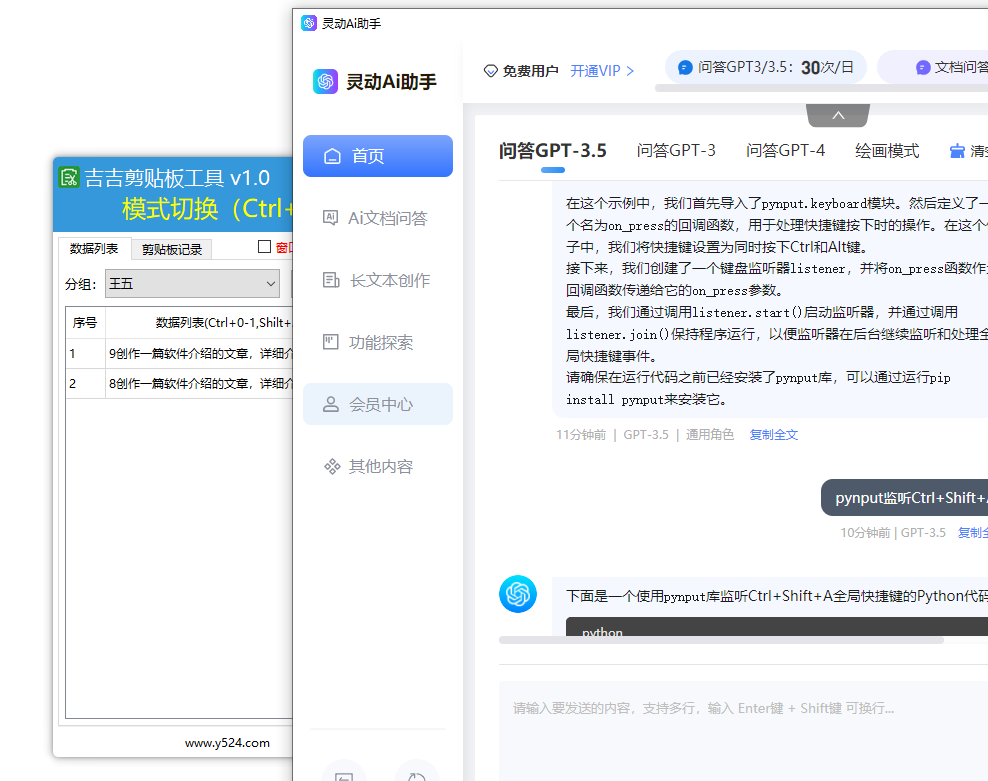Click the pynput监听Ctrl+Shift message bubble
The height and width of the screenshot is (781, 988).
point(904,497)
